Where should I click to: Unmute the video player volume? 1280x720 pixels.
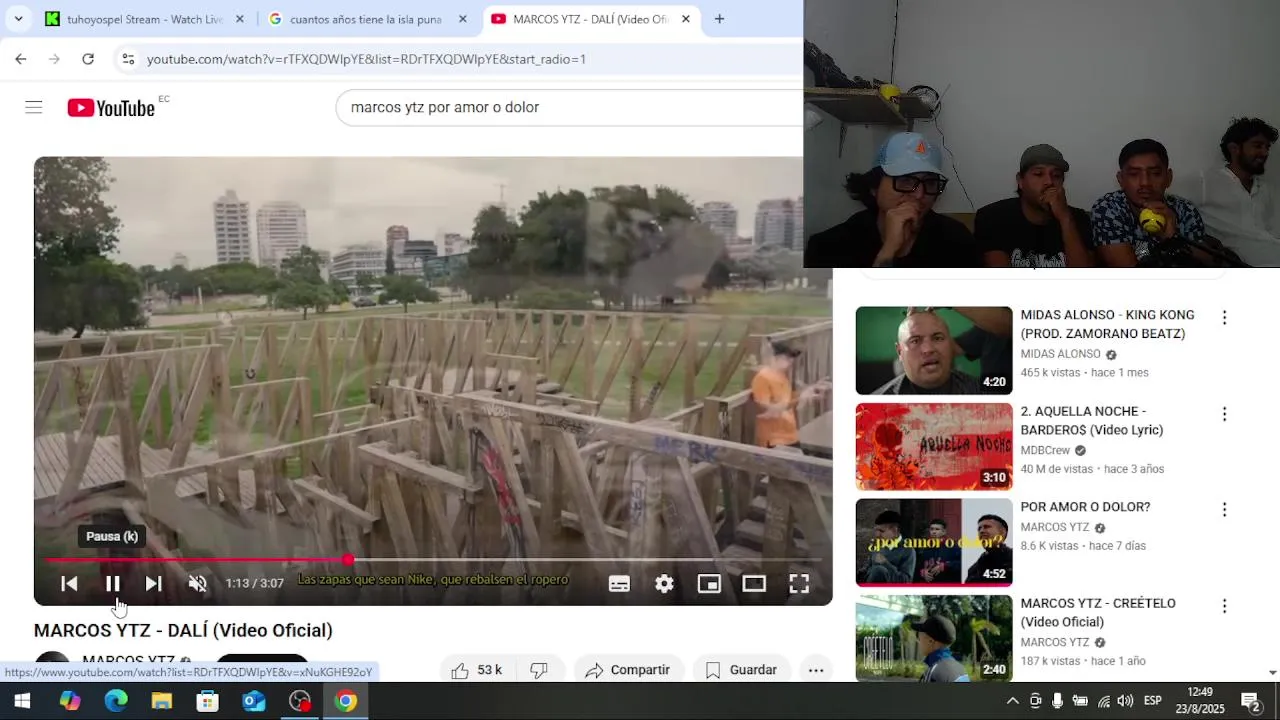(198, 584)
